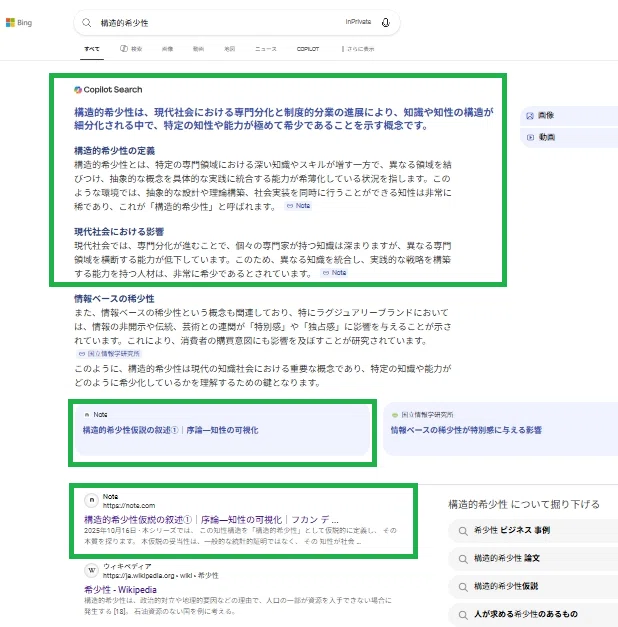Click the heading 現代社会における影響
This screenshot has height=627, width=618.
coord(119,232)
